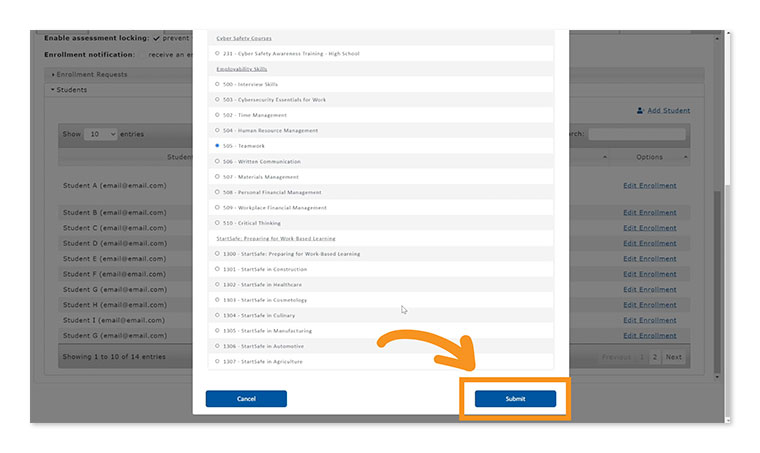Image resolution: width=760 pixels, height=453 pixels.
Task: Select 509 Workplace Financial Management
Action: (x=217, y=207)
